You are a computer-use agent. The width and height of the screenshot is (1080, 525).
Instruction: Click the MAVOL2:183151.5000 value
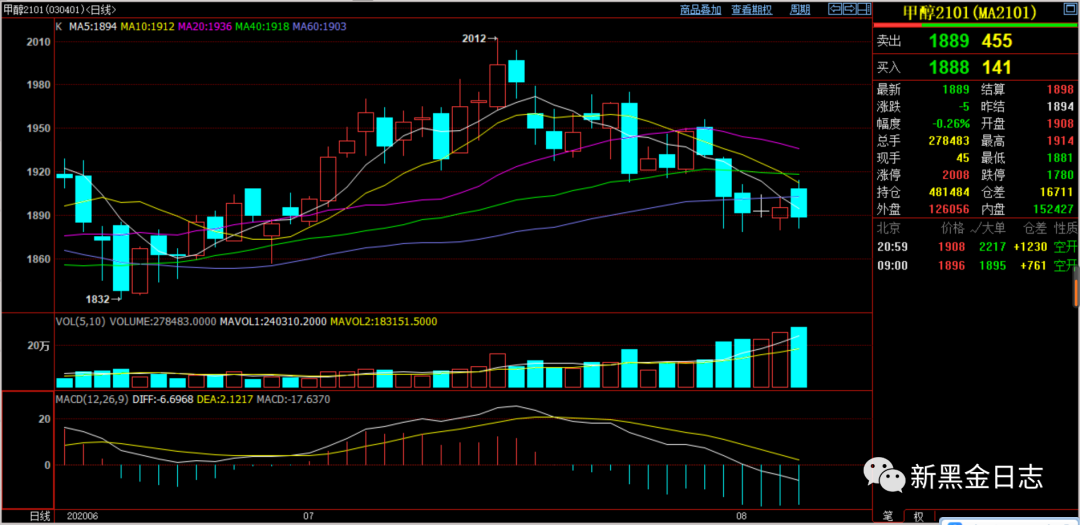[384, 322]
